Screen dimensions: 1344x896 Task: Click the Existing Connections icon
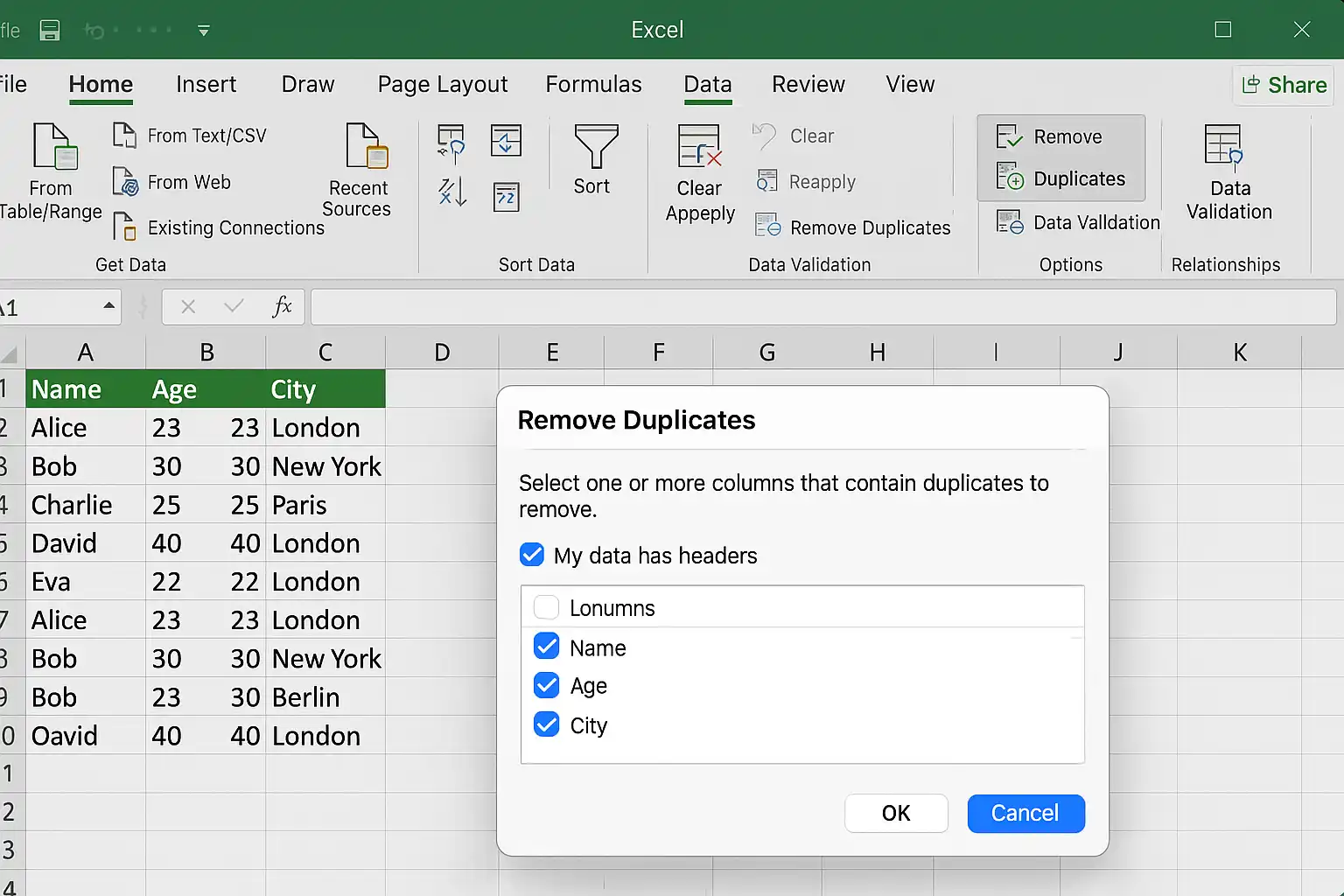tap(125, 227)
